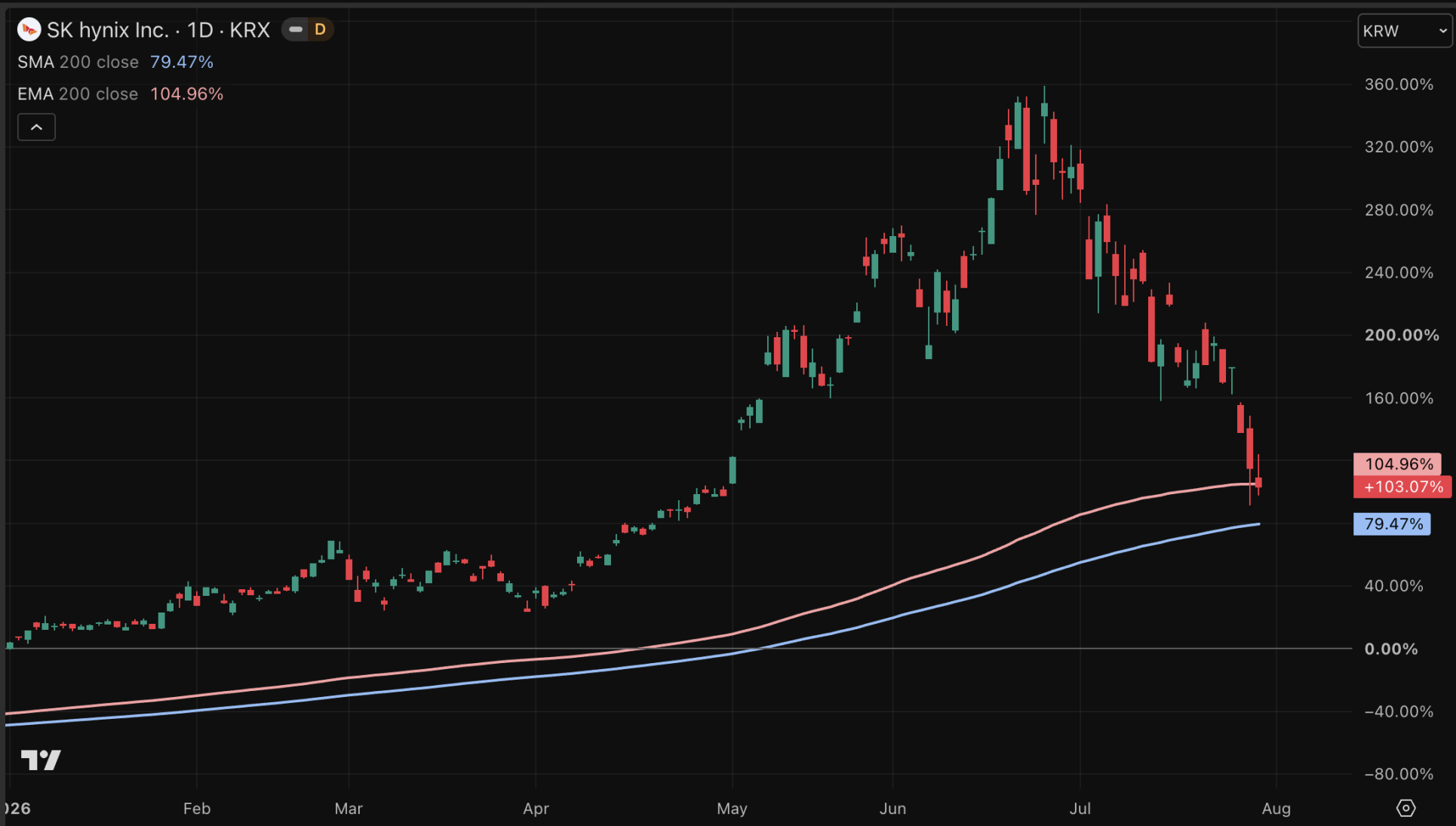Click the Feb label on time axis

[197, 809]
